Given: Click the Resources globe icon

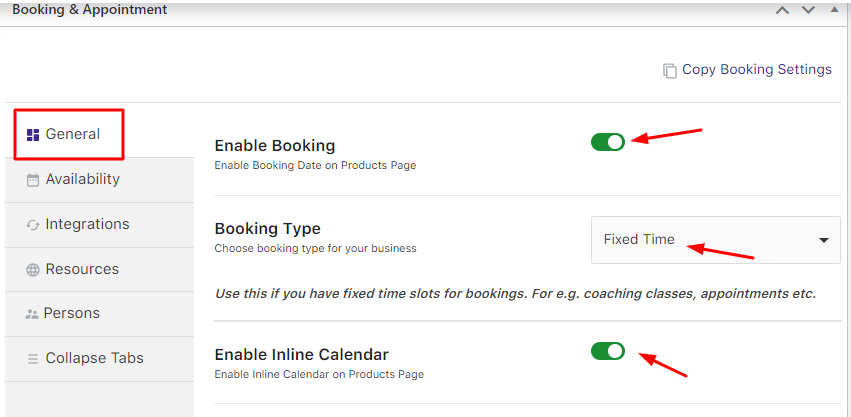Looking at the screenshot, I should (33, 270).
